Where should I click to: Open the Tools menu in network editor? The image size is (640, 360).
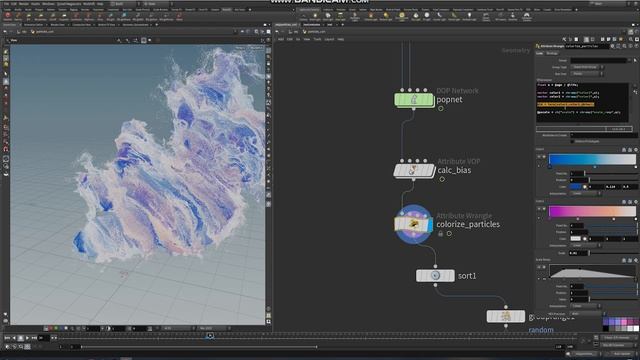(x=317, y=39)
